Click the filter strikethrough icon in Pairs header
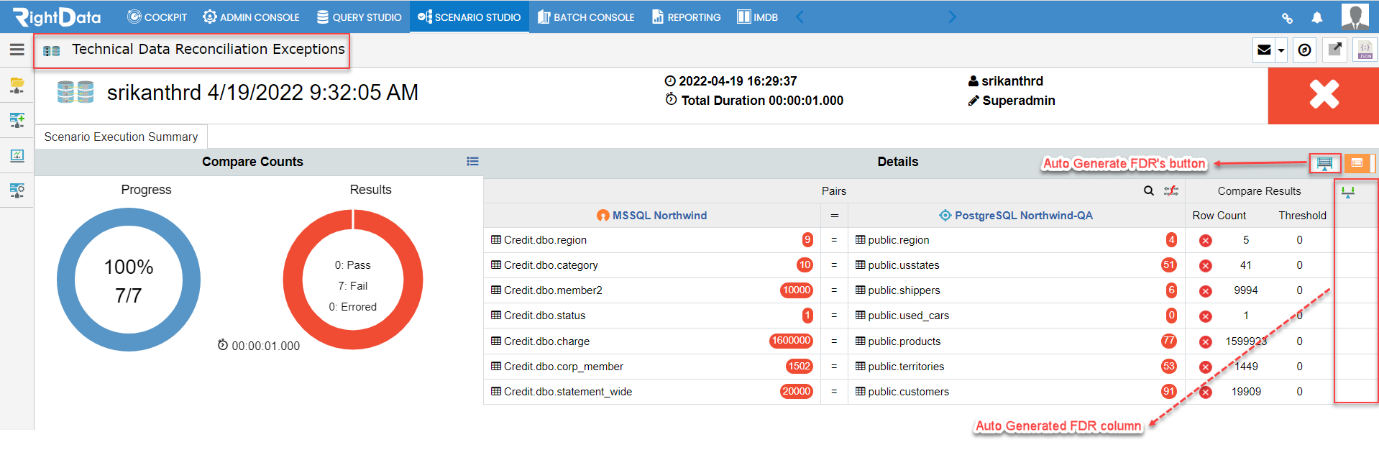Viewport: 1379px width, 455px height. pos(1173,190)
